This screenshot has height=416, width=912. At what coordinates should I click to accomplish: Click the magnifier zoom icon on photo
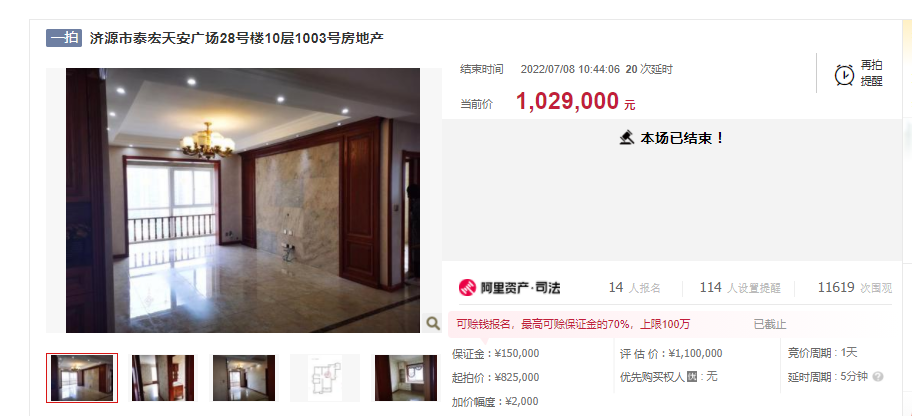click(432, 323)
